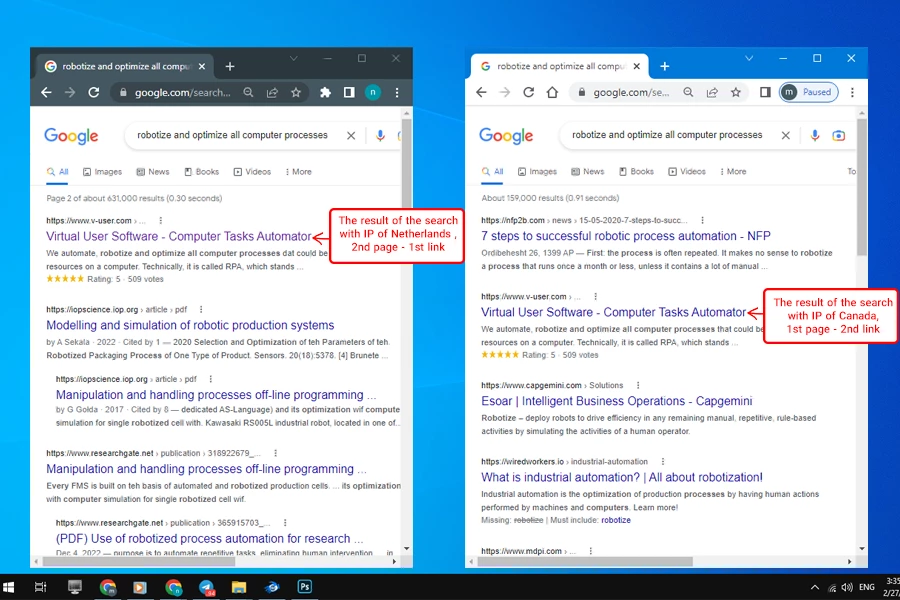Click forward arrow in left dark Chrome window
Viewport: 900px width, 600px height.
point(70,92)
